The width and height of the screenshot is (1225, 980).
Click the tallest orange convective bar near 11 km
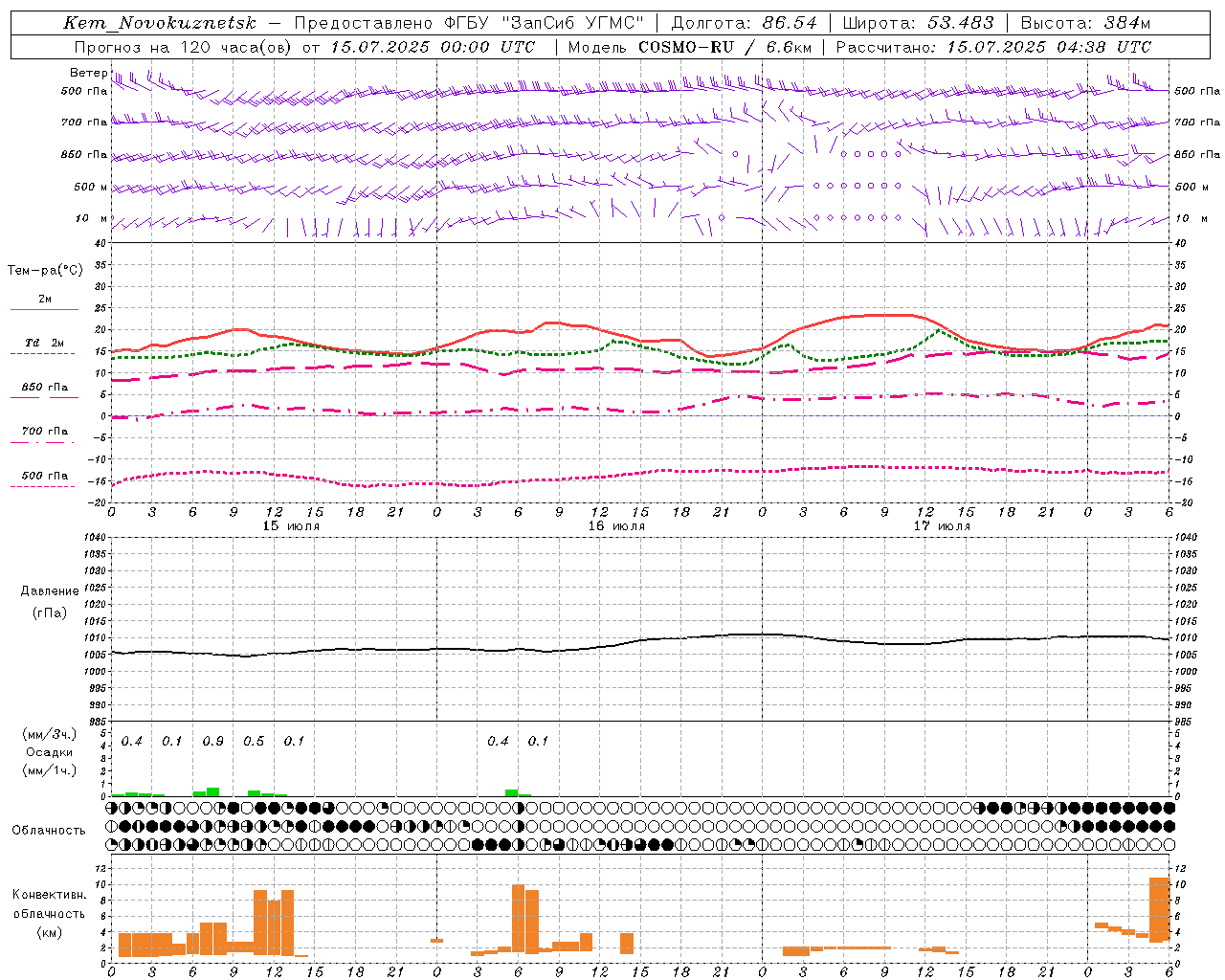click(1160, 909)
